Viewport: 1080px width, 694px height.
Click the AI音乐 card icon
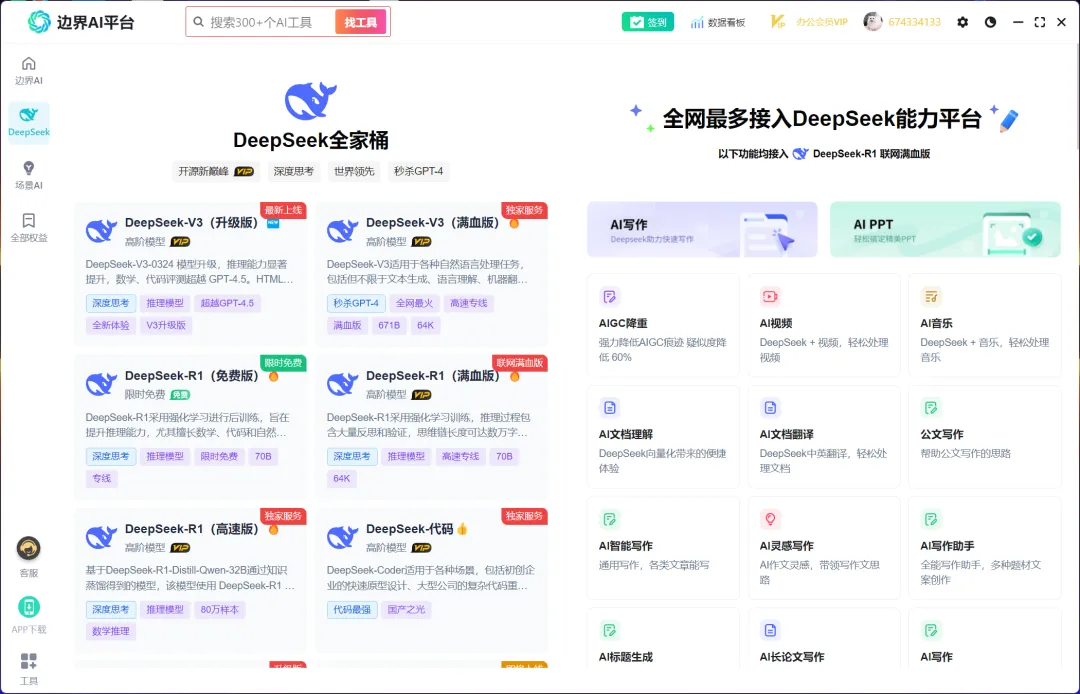pos(931,297)
